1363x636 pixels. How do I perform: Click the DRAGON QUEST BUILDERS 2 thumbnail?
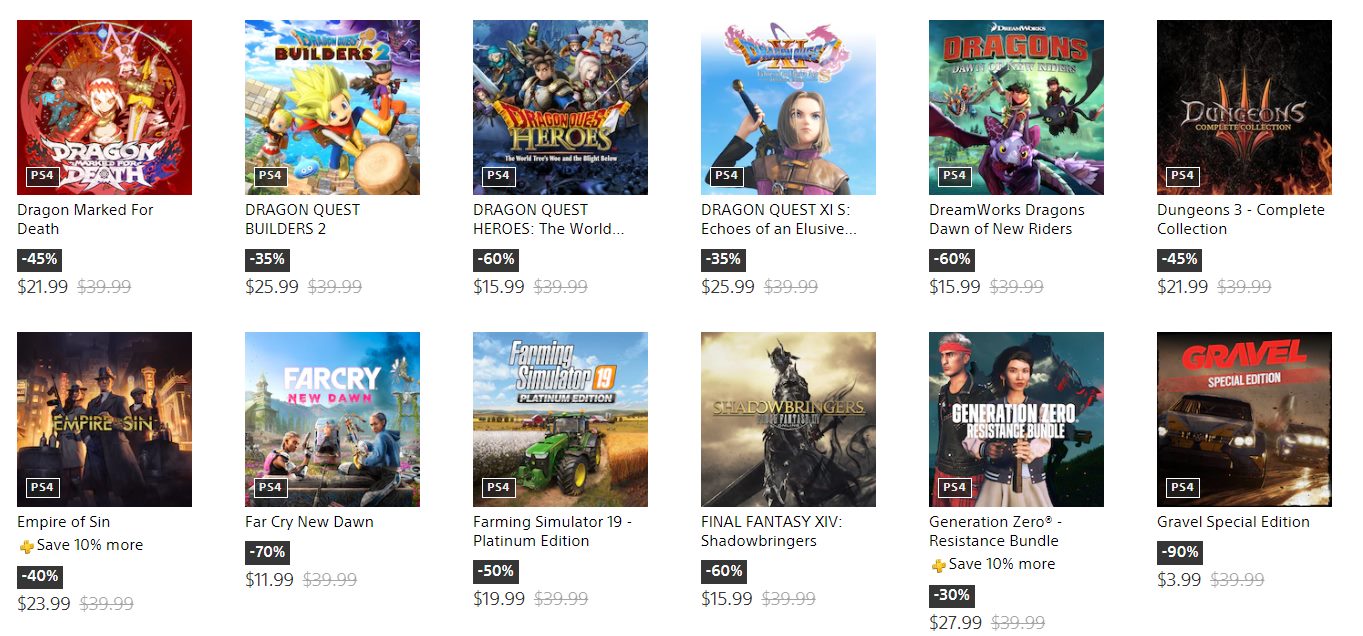[332, 107]
